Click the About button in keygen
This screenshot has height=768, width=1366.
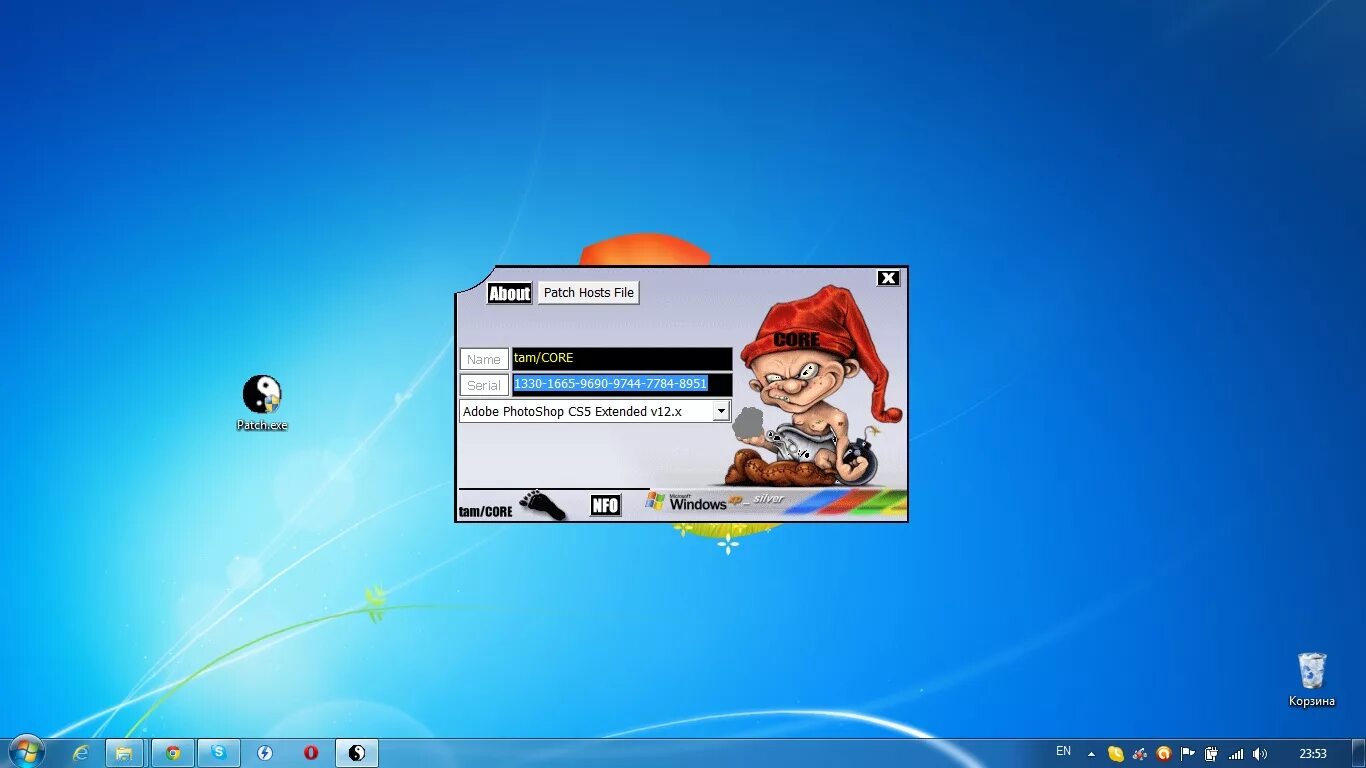click(509, 293)
